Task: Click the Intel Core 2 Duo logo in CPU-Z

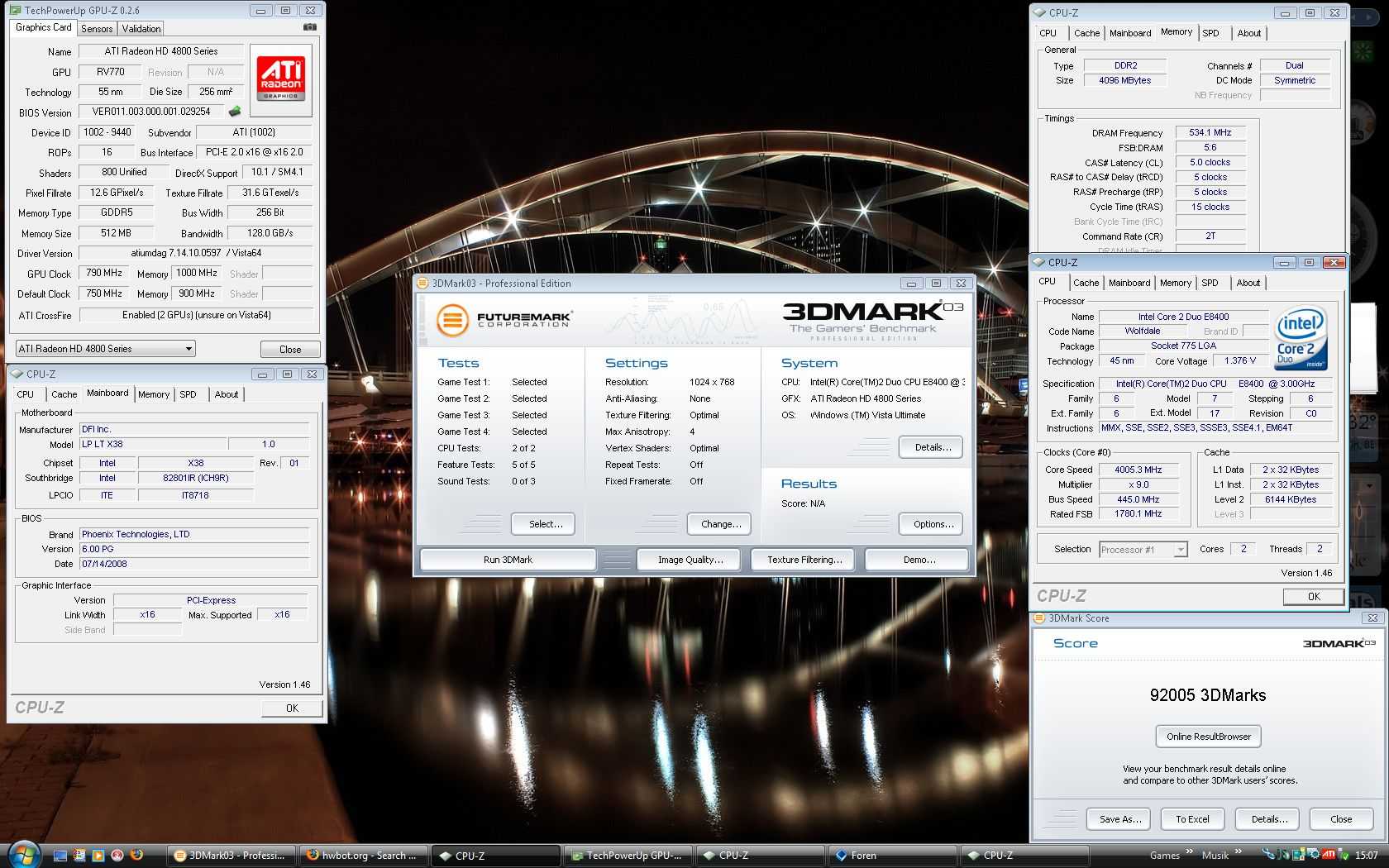Action: coord(1301,338)
